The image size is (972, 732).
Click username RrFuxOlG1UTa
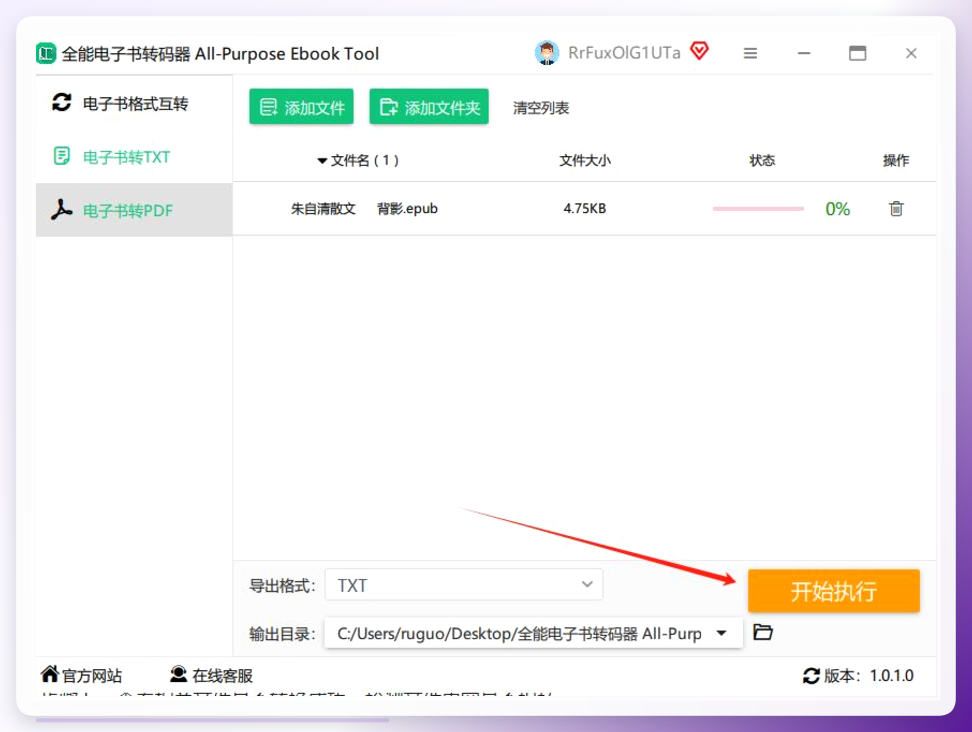pos(624,53)
